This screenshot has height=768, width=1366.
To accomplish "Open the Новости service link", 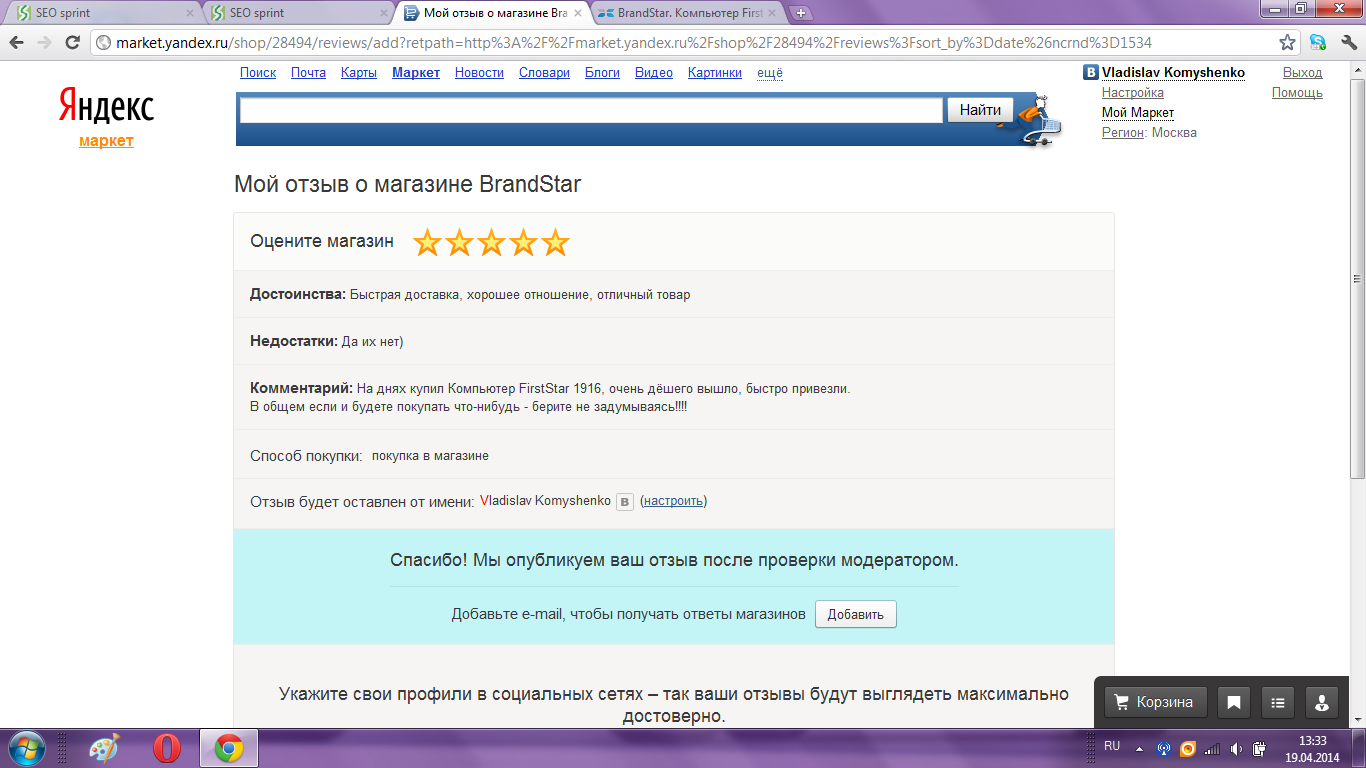I will (x=479, y=73).
